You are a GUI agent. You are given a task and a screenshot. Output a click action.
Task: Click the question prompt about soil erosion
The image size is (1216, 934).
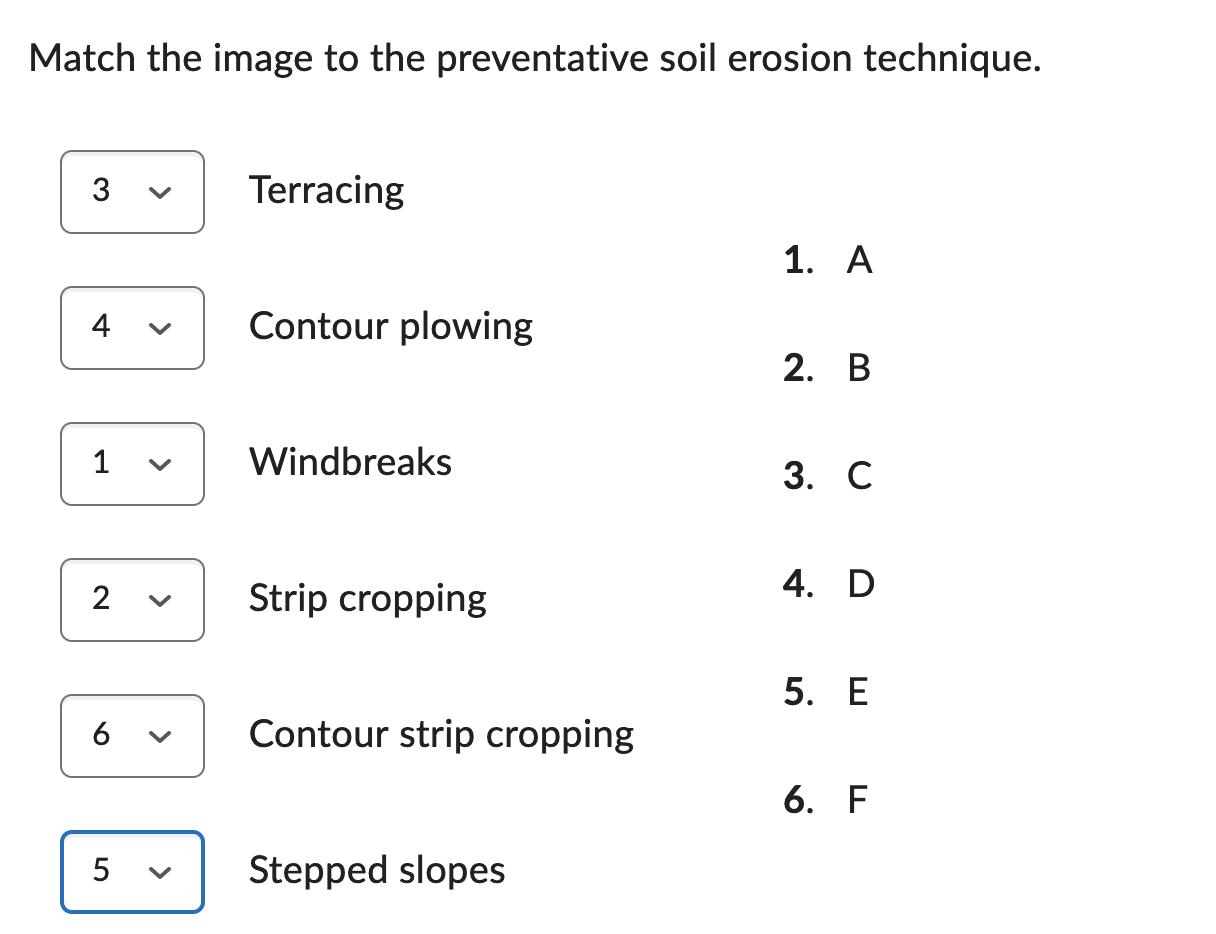535,59
